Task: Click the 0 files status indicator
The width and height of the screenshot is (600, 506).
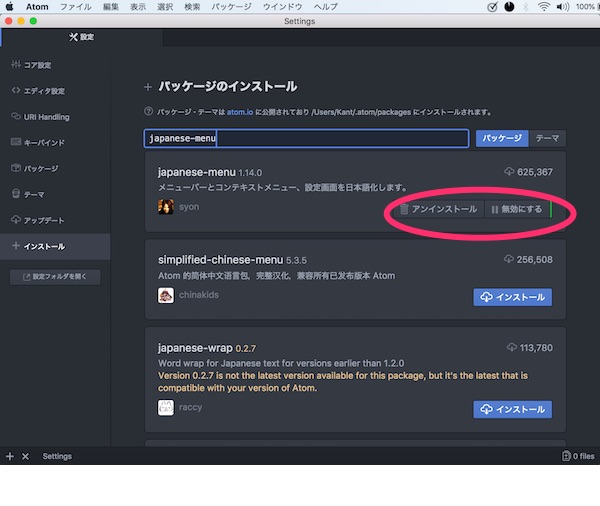Action: tap(578, 456)
